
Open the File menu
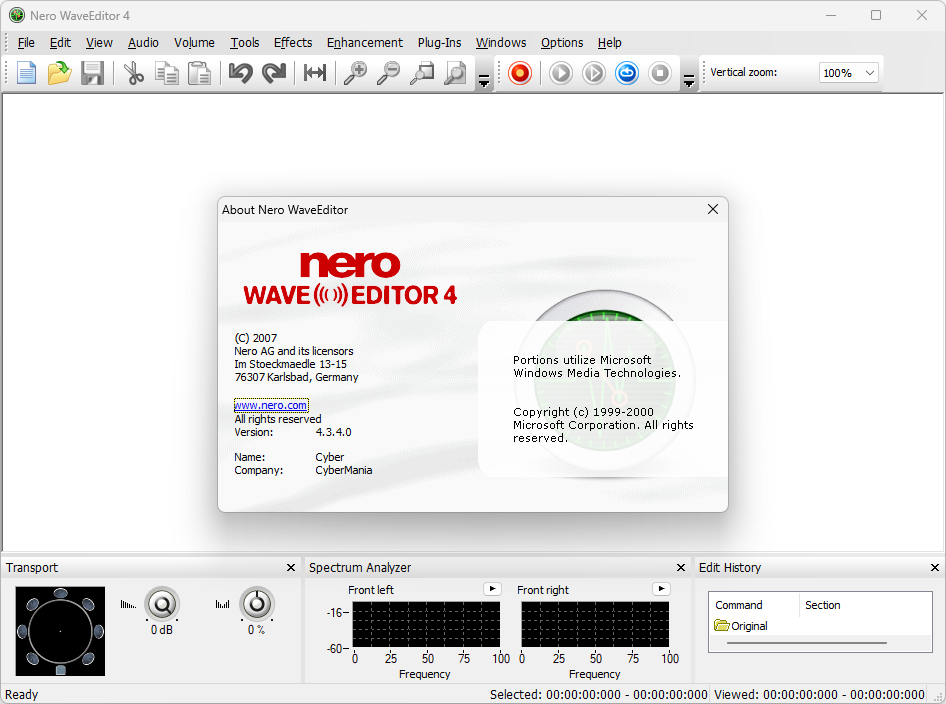(x=26, y=43)
